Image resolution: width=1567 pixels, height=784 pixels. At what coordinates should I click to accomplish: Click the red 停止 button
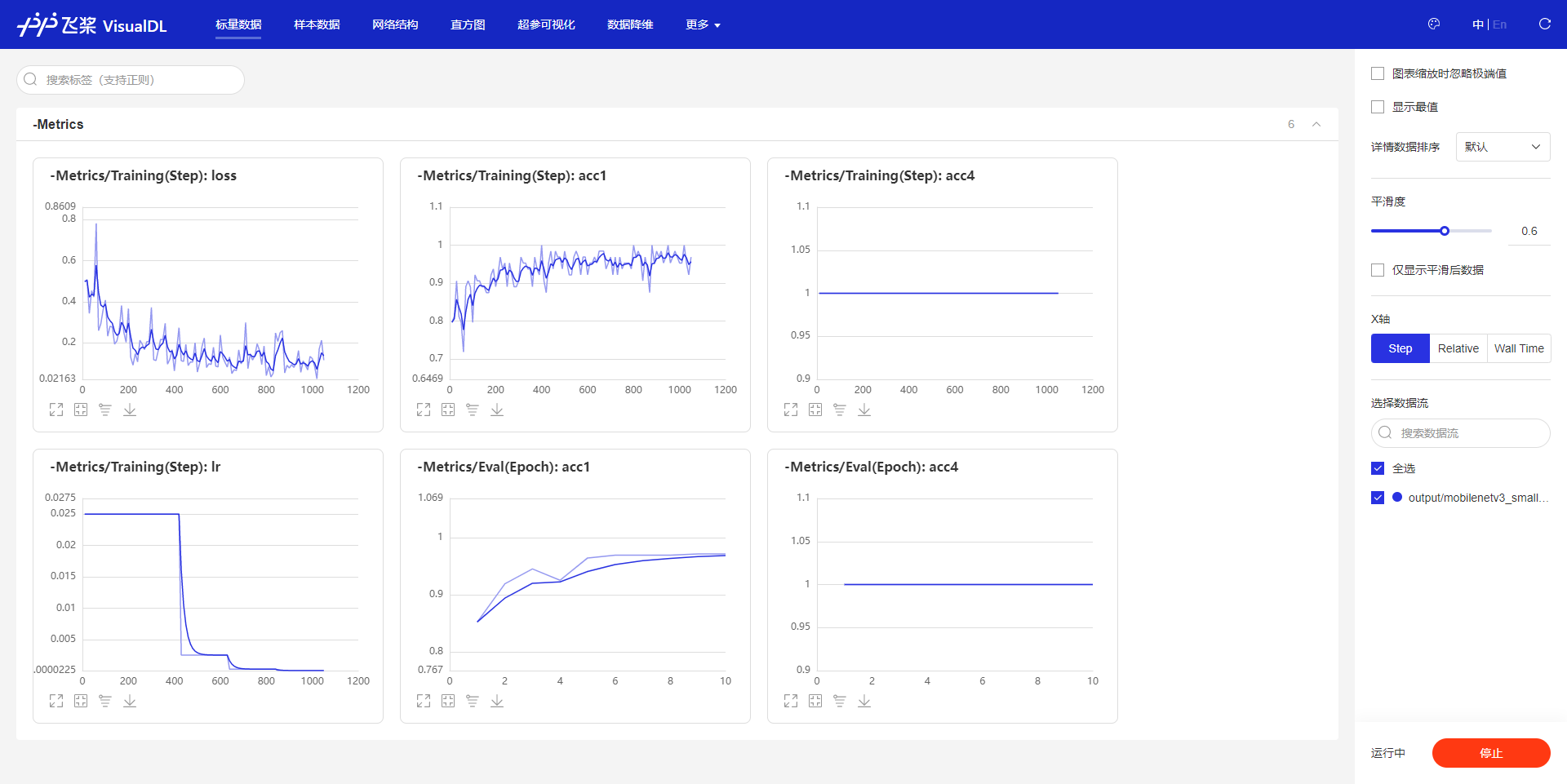tap(1491, 753)
